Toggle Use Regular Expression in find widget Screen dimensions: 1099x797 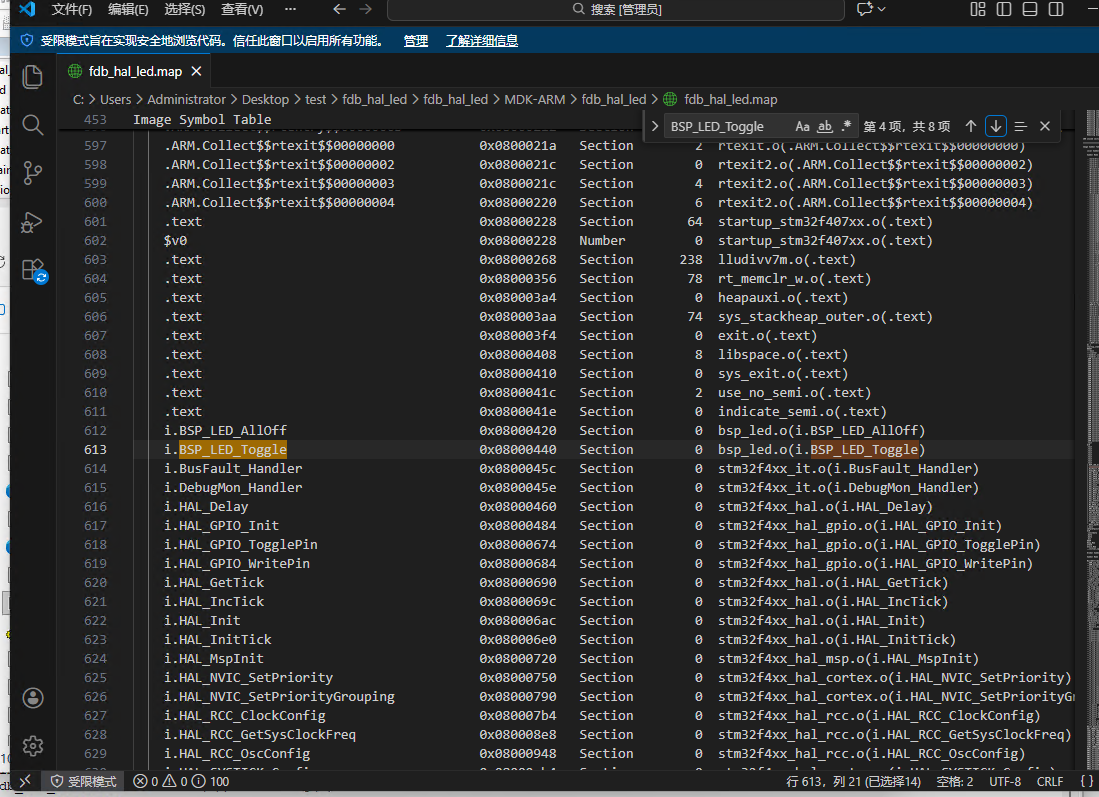click(x=846, y=126)
